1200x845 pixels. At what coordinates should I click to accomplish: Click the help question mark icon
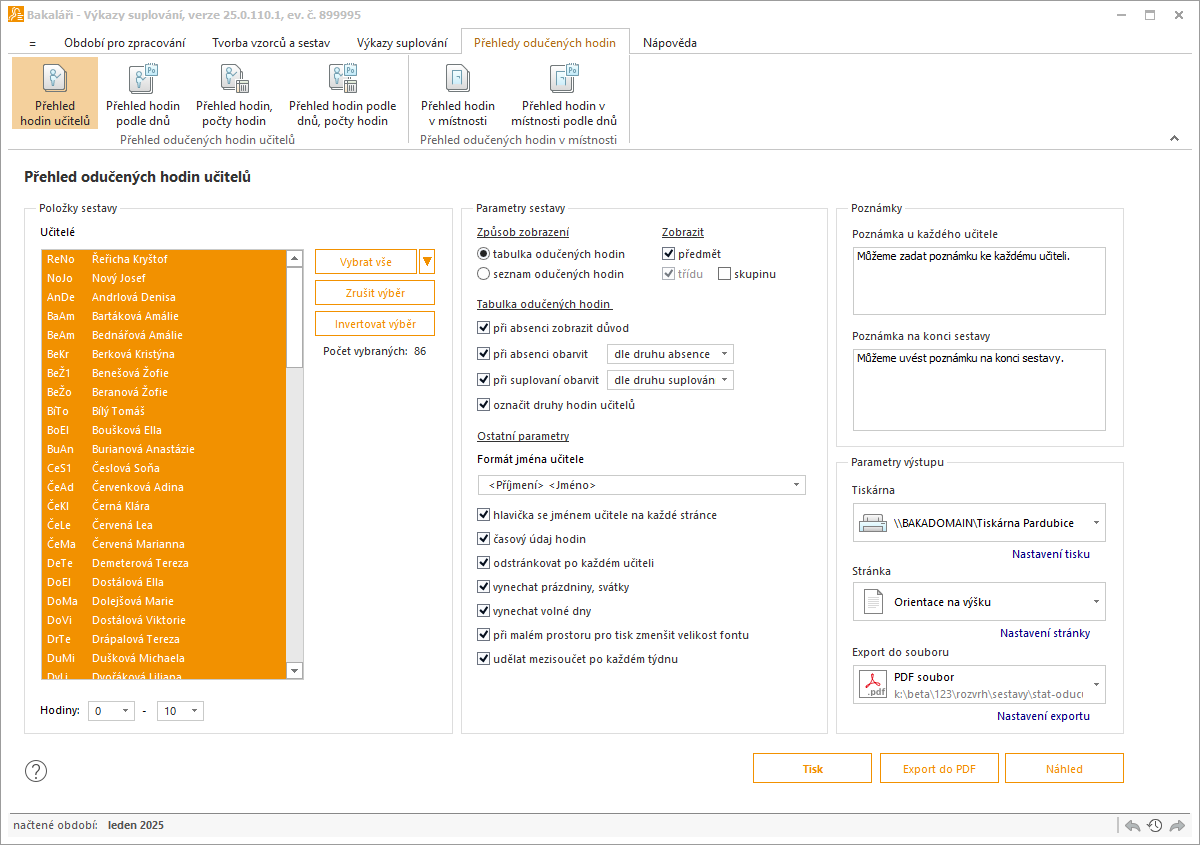(x=36, y=770)
